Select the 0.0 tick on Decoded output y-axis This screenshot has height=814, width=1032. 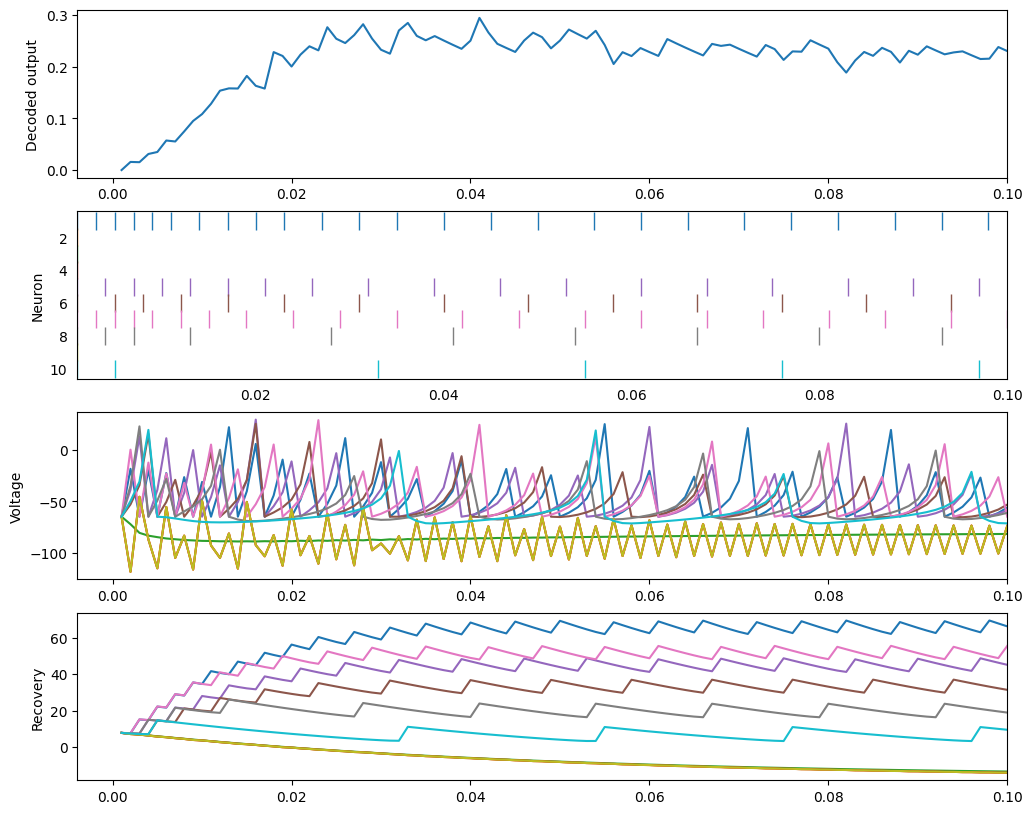58,171
